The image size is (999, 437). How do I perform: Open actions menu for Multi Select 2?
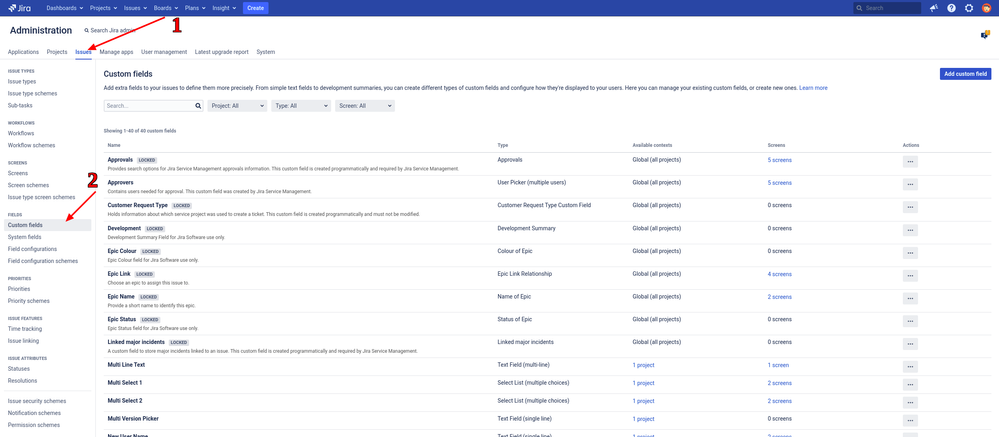tap(910, 402)
